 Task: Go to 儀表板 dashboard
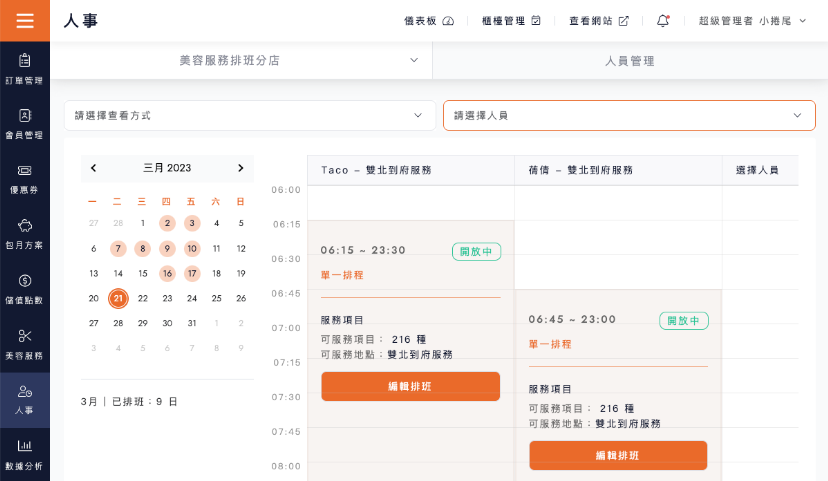(x=429, y=21)
